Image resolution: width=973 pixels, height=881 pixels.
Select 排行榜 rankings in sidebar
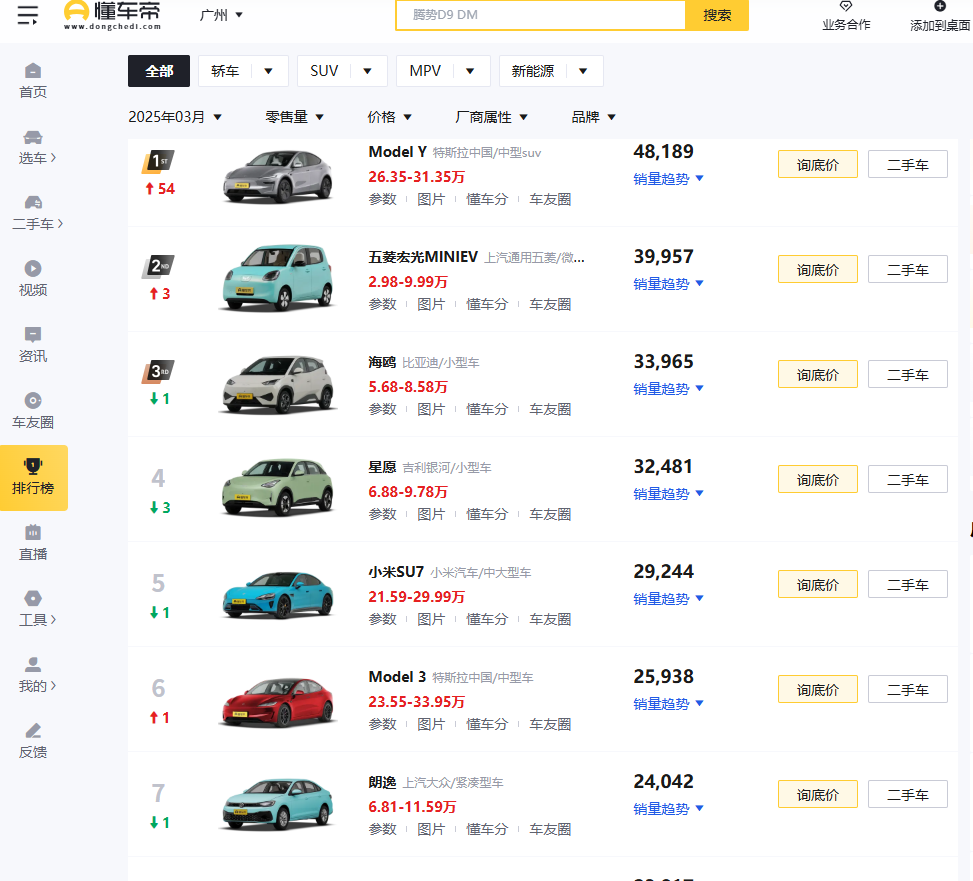tap(34, 478)
